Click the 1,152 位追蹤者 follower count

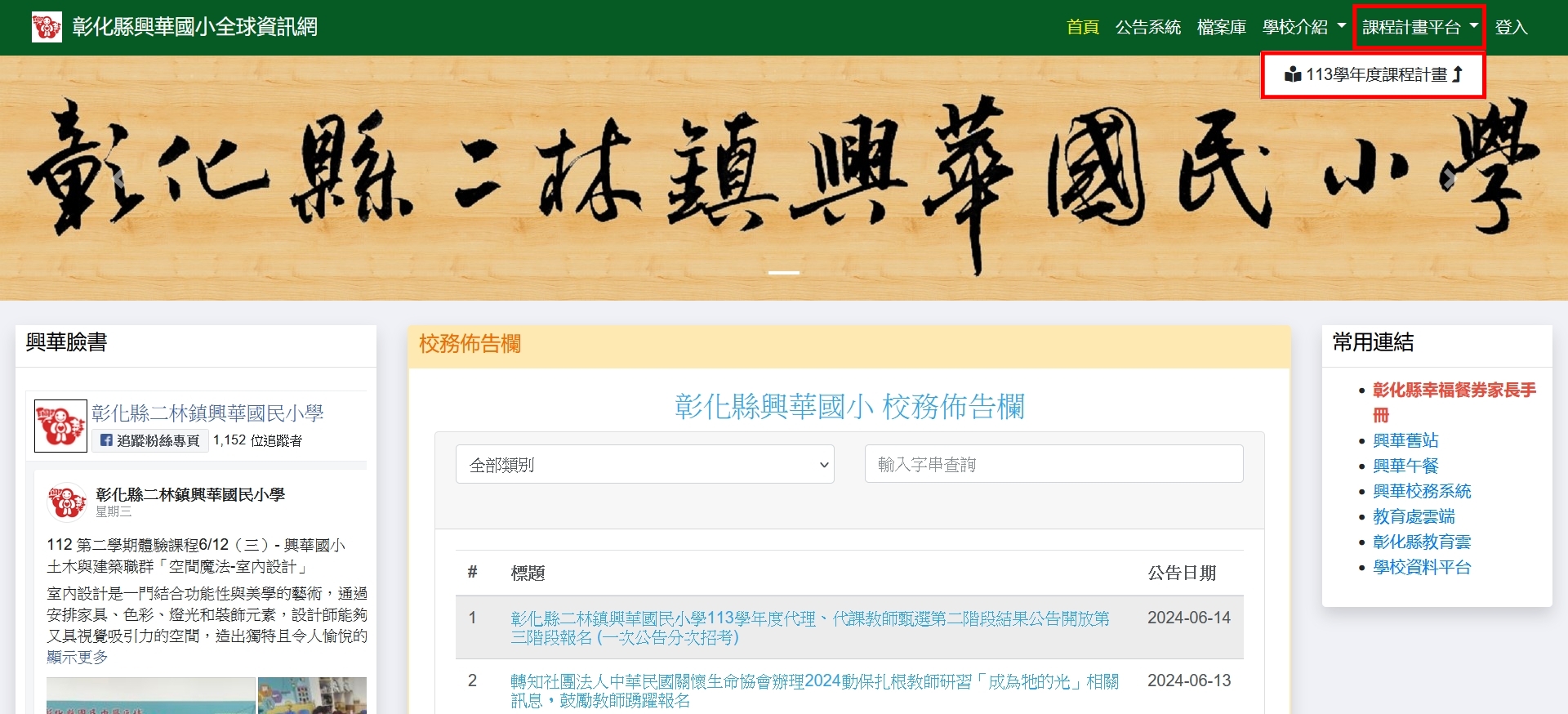[x=258, y=440]
